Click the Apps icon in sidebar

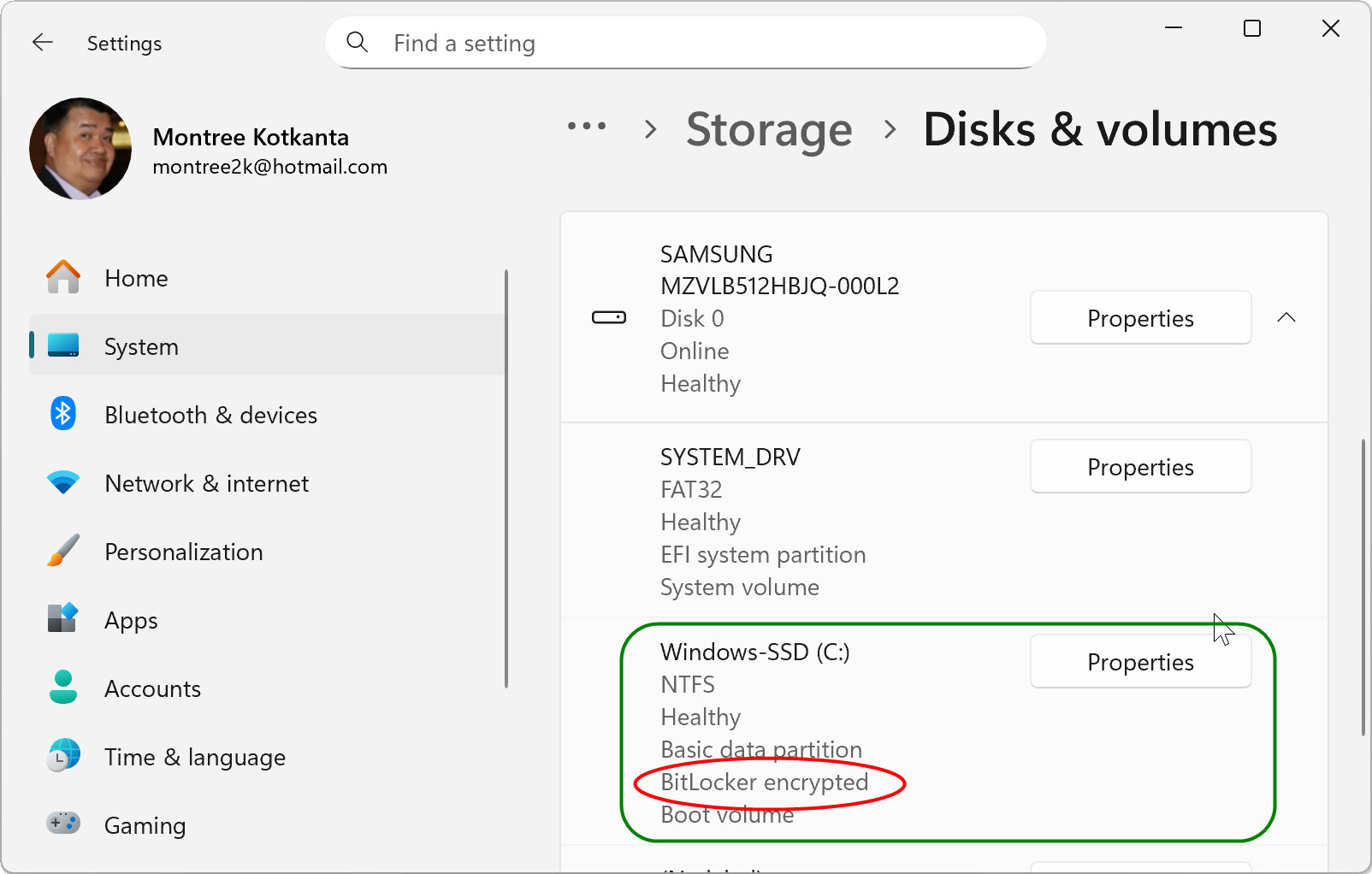pyautogui.click(x=62, y=619)
